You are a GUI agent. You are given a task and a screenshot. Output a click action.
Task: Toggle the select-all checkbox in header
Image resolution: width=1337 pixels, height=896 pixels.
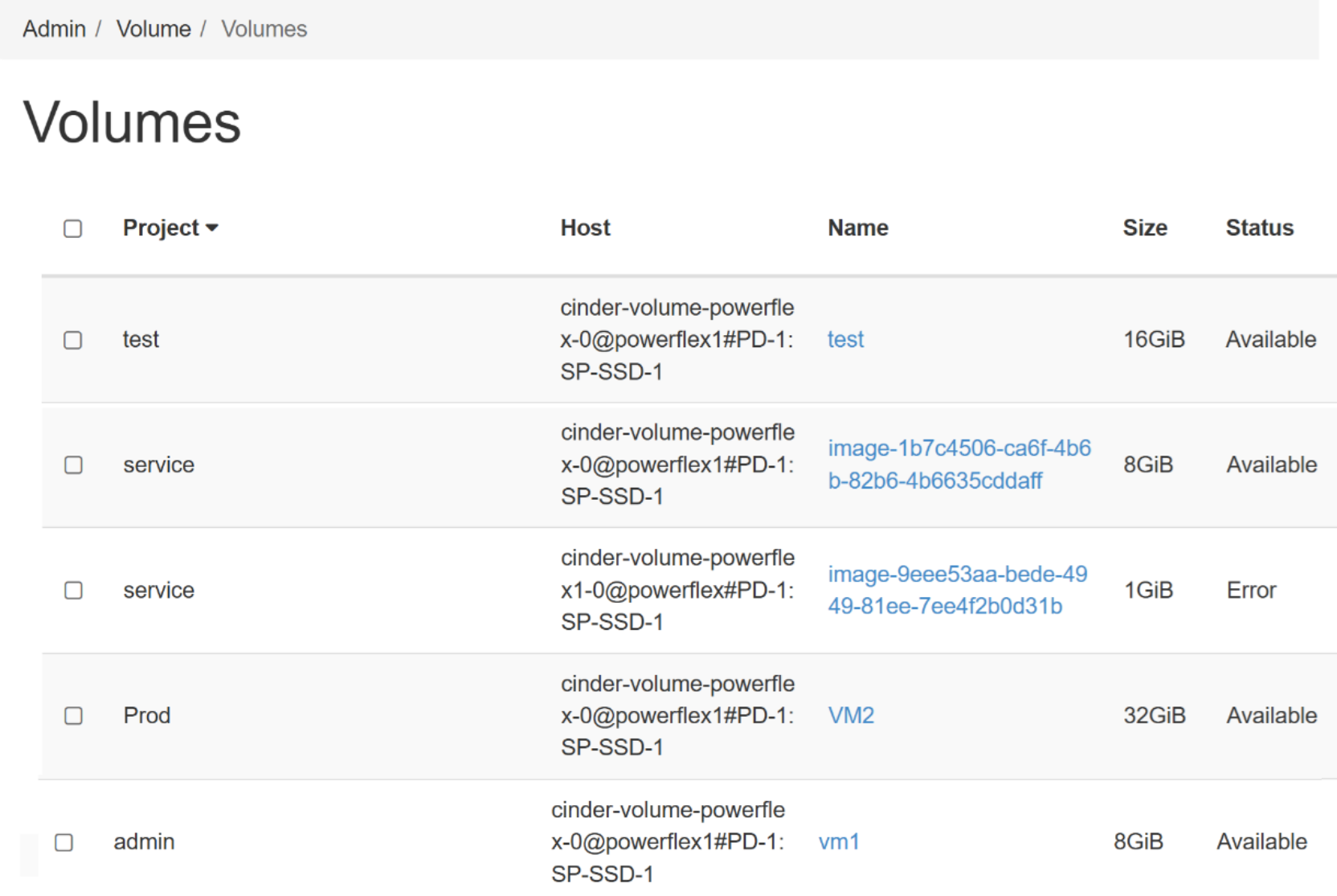pyautogui.click(x=73, y=229)
